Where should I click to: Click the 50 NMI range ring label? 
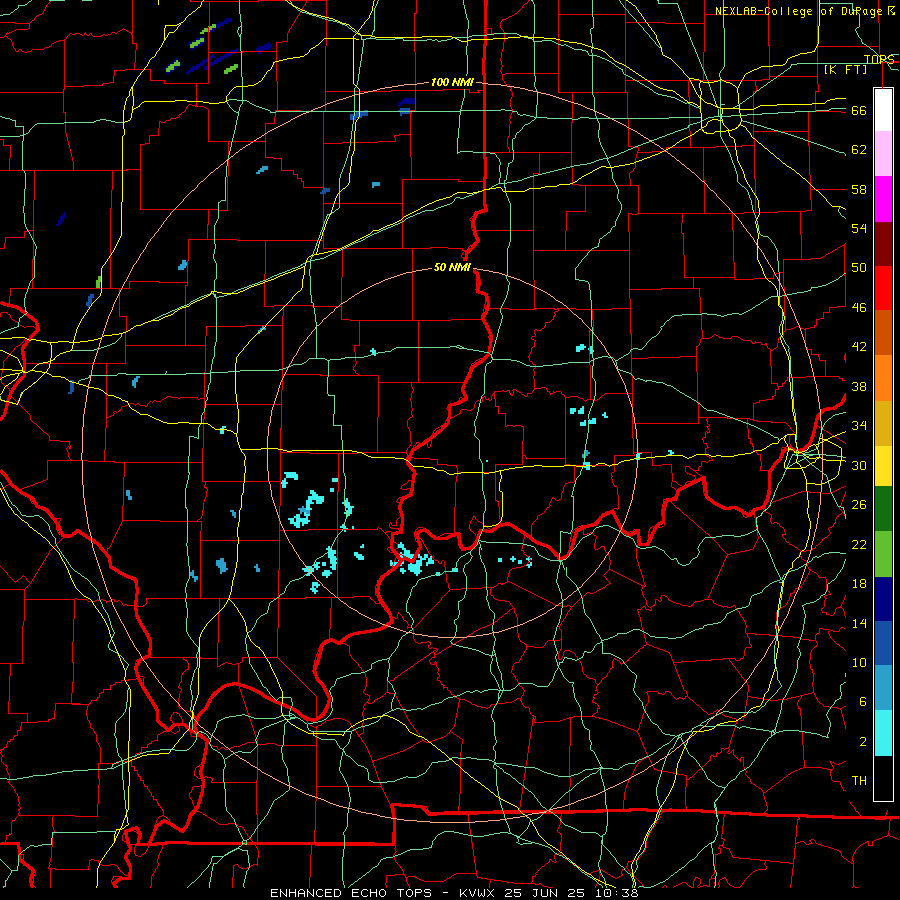point(452,267)
